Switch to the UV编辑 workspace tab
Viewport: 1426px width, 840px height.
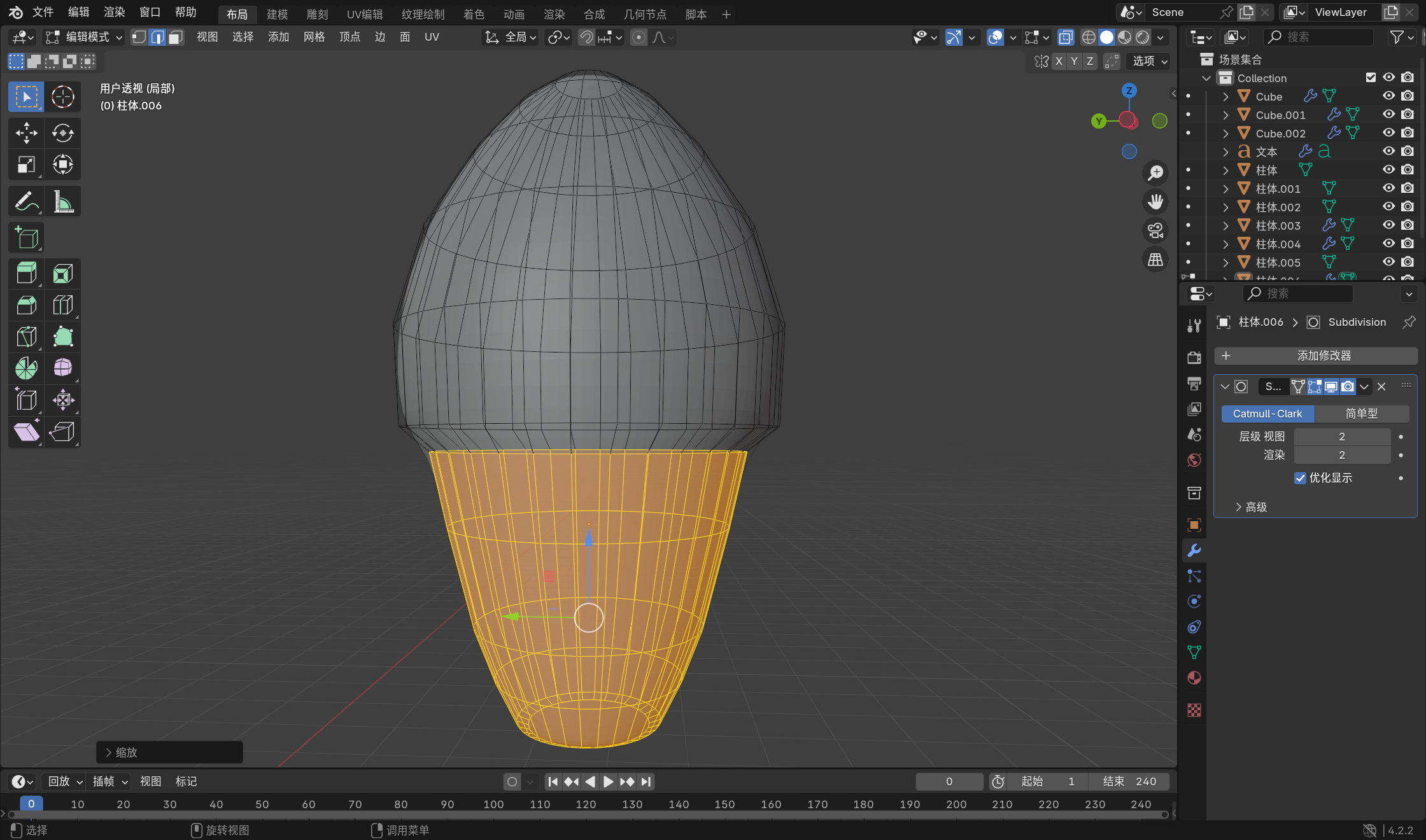tap(365, 14)
